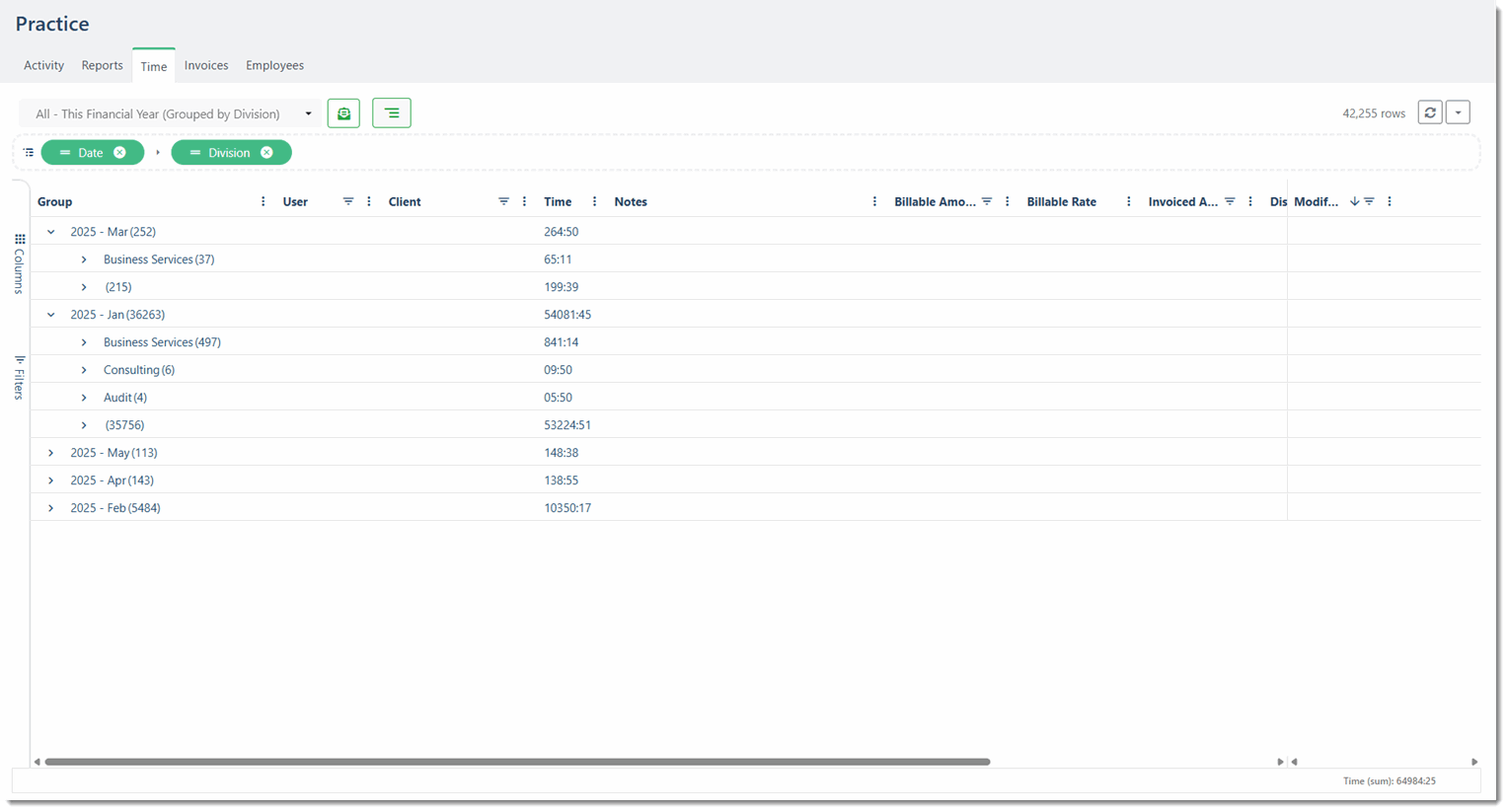
Task: Open the Billable Amount column filter
Action: click(987, 201)
